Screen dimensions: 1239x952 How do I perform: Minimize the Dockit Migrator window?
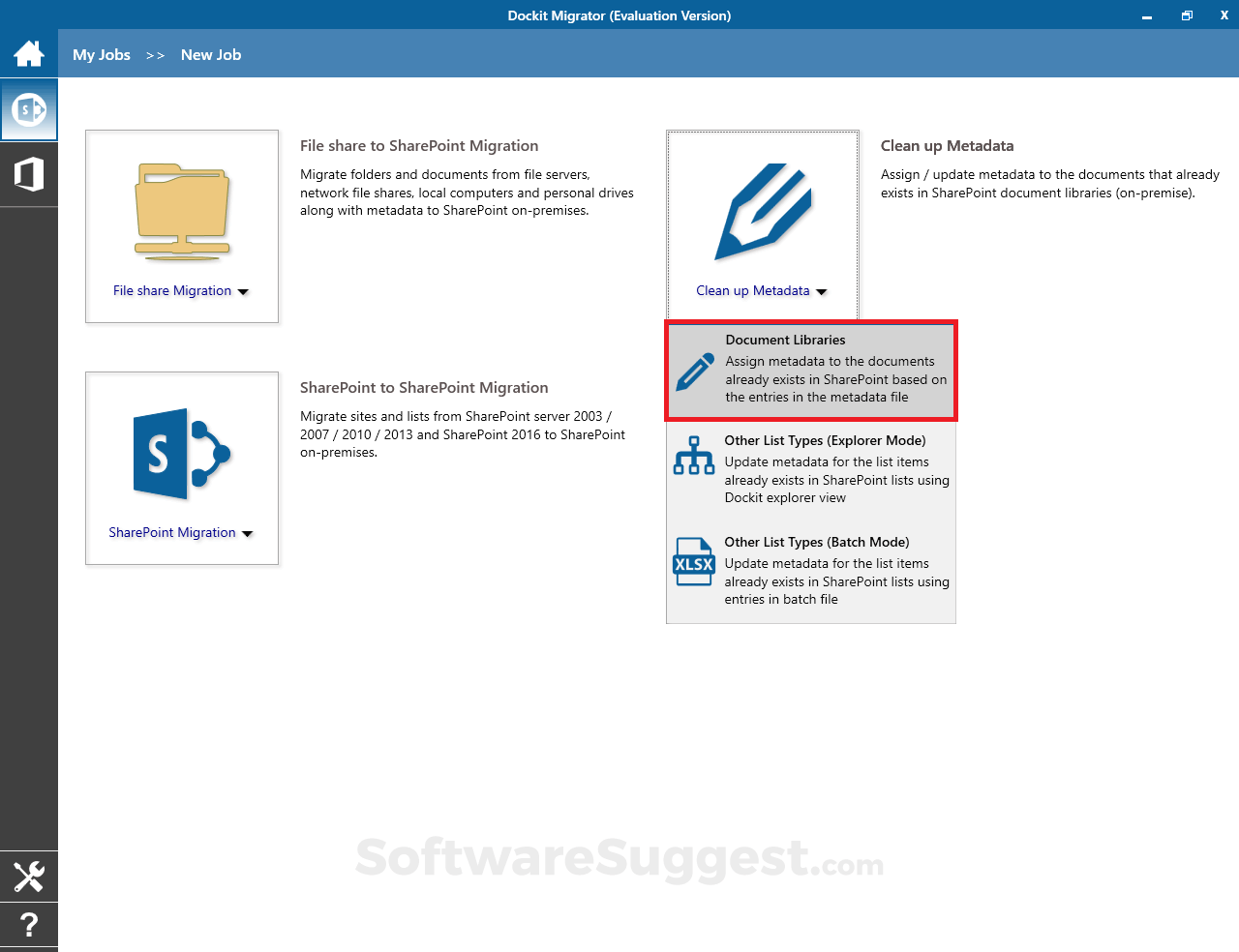coord(1147,15)
